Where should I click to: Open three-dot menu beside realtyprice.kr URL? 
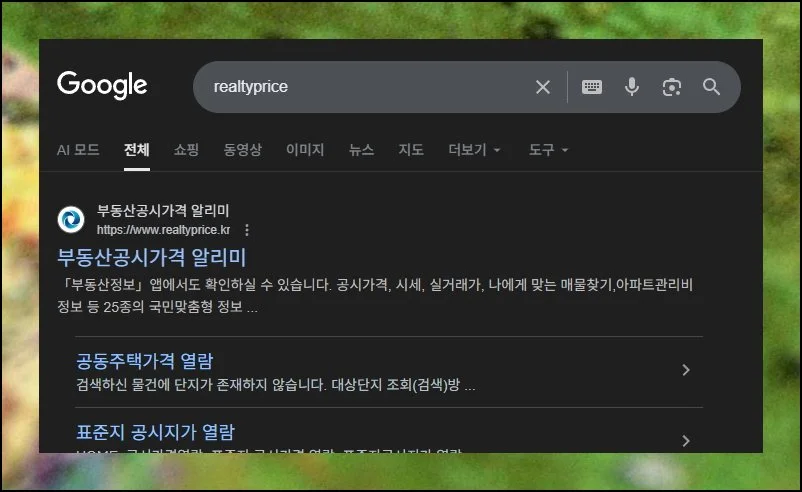pyautogui.click(x=247, y=229)
